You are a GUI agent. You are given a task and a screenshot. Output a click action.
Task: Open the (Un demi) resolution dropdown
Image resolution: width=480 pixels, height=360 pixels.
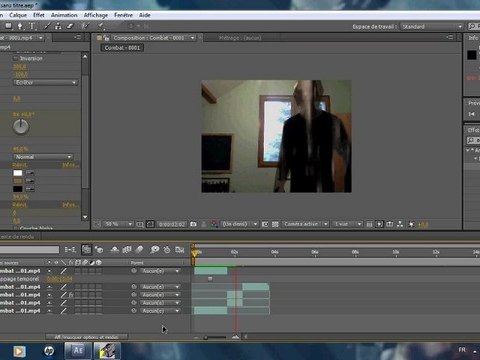pyautogui.click(x=240, y=224)
